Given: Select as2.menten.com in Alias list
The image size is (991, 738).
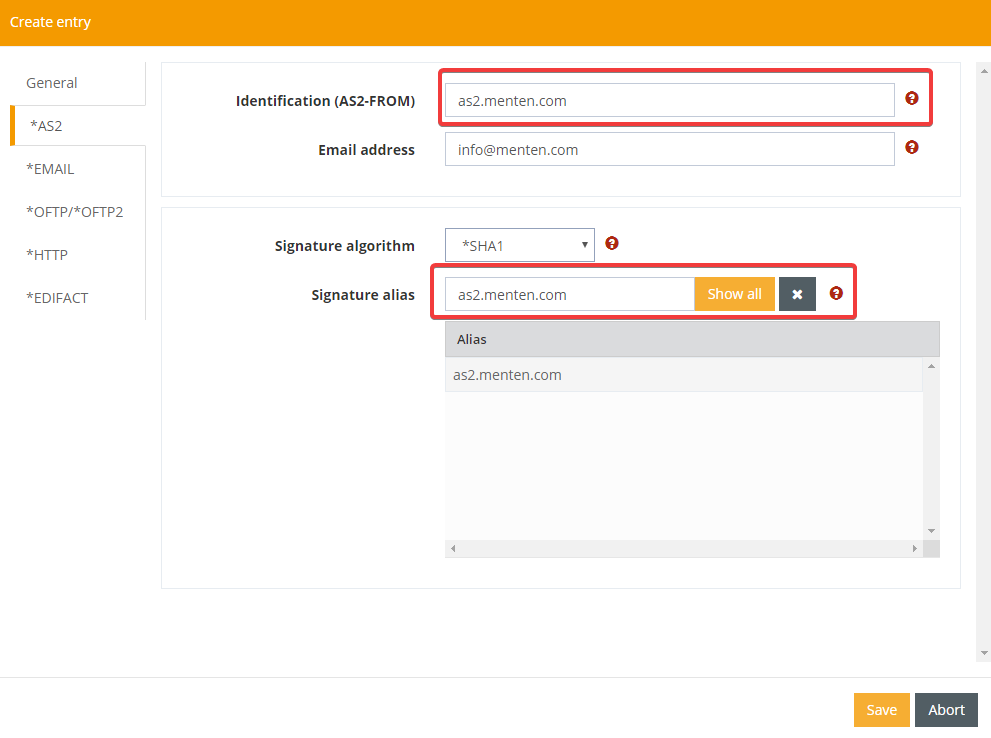Looking at the screenshot, I should coord(508,375).
